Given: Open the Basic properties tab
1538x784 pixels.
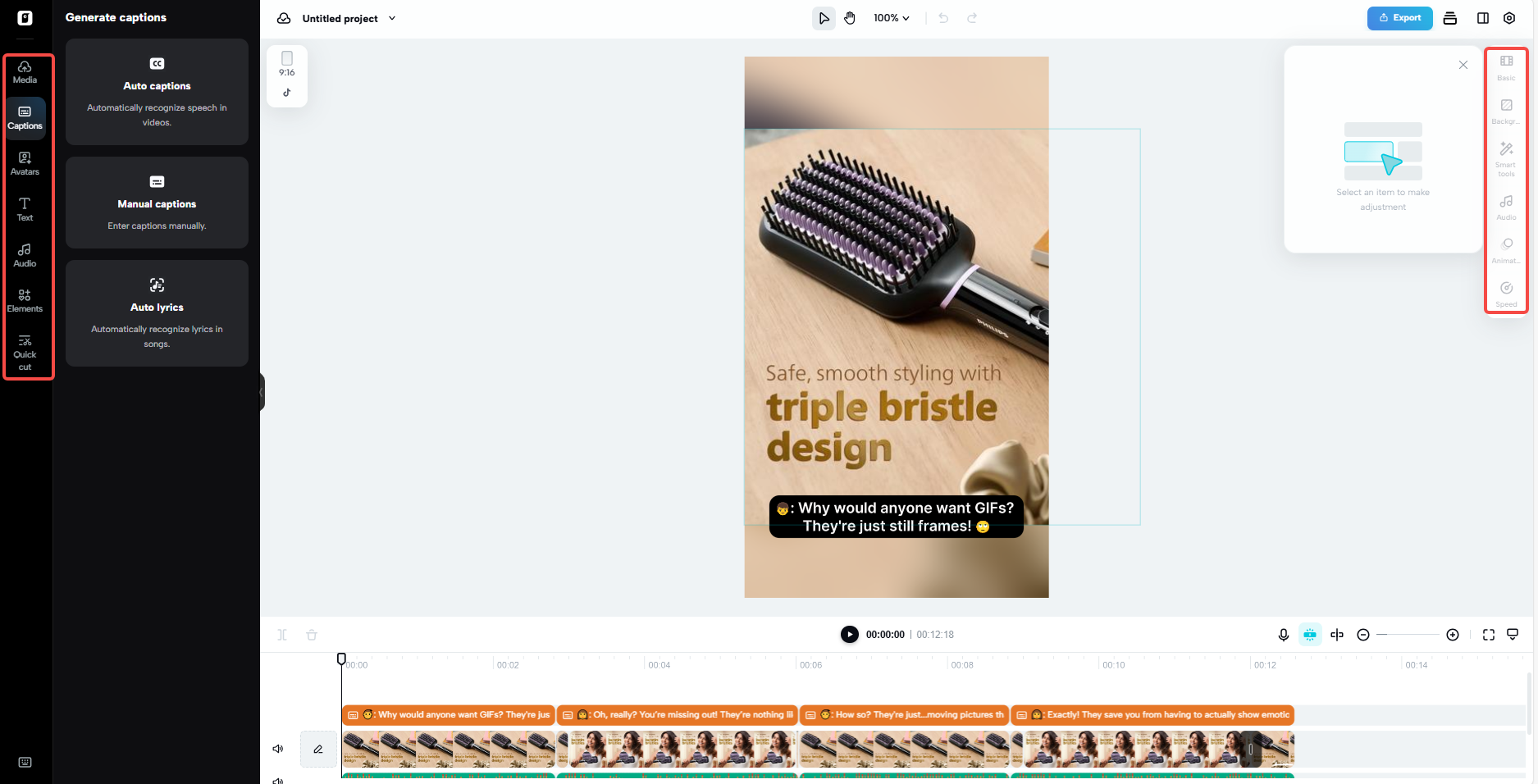Looking at the screenshot, I should point(1506,68).
